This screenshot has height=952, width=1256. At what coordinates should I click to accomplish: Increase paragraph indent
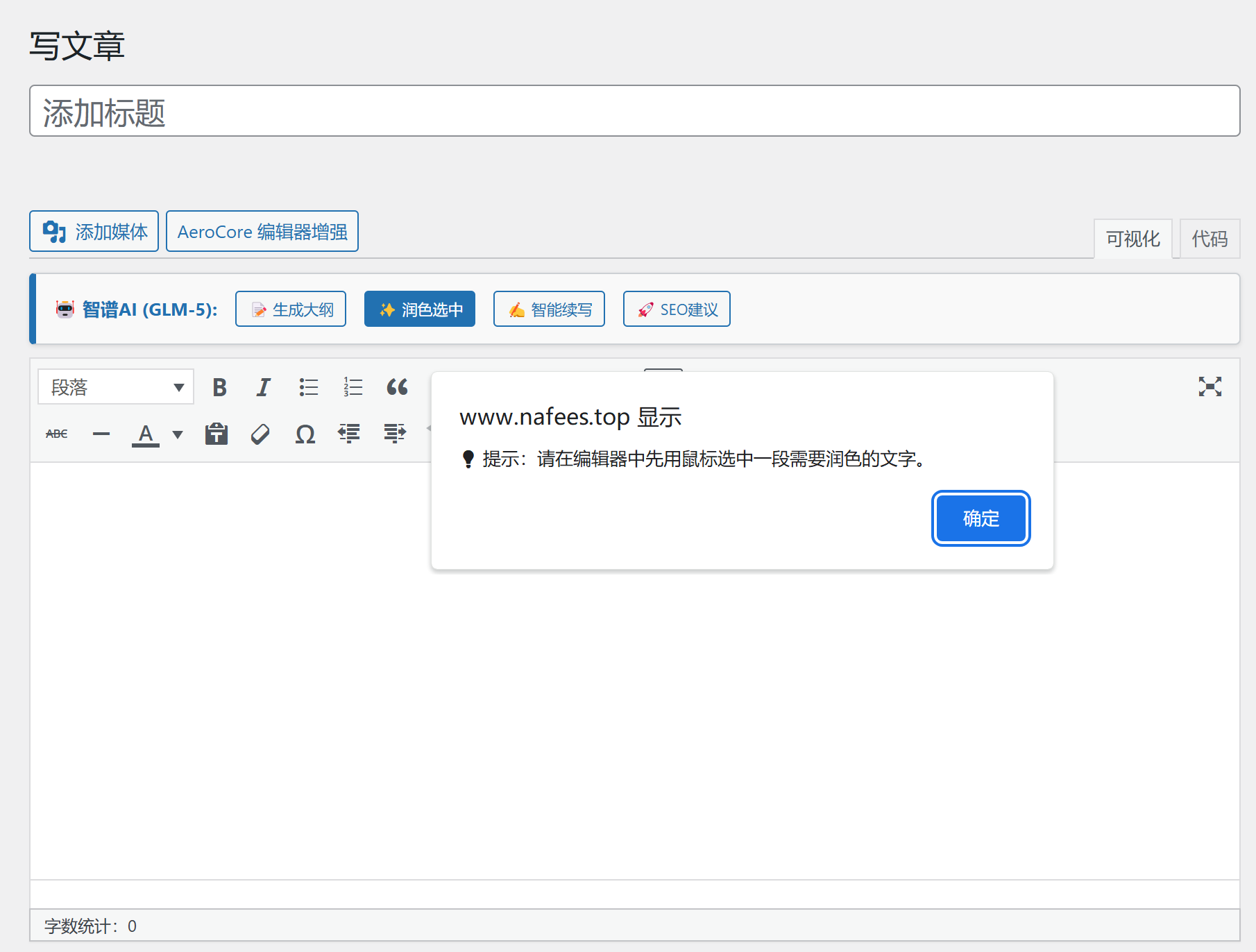394,434
